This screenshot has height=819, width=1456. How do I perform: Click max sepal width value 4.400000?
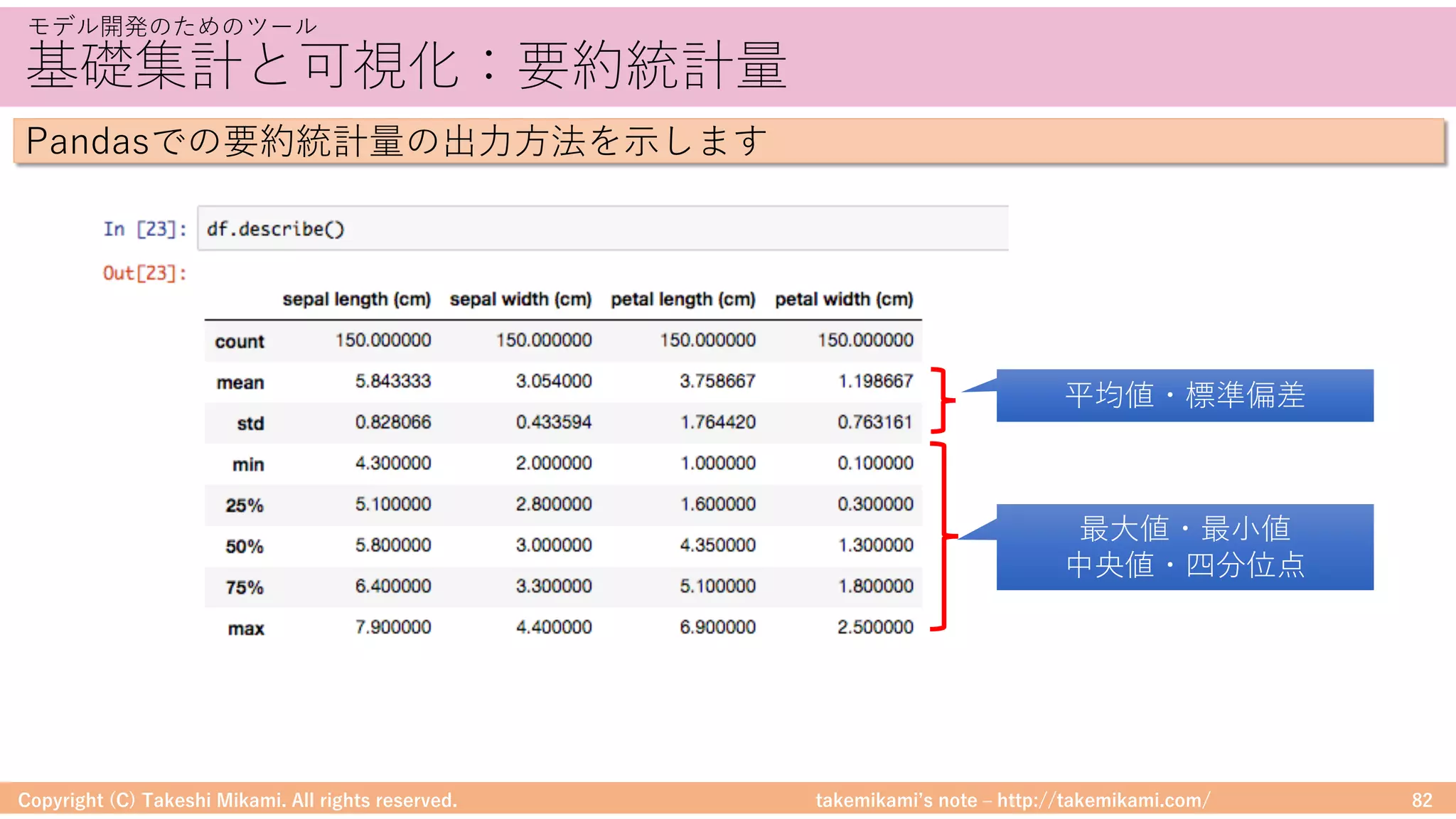point(554,627)
